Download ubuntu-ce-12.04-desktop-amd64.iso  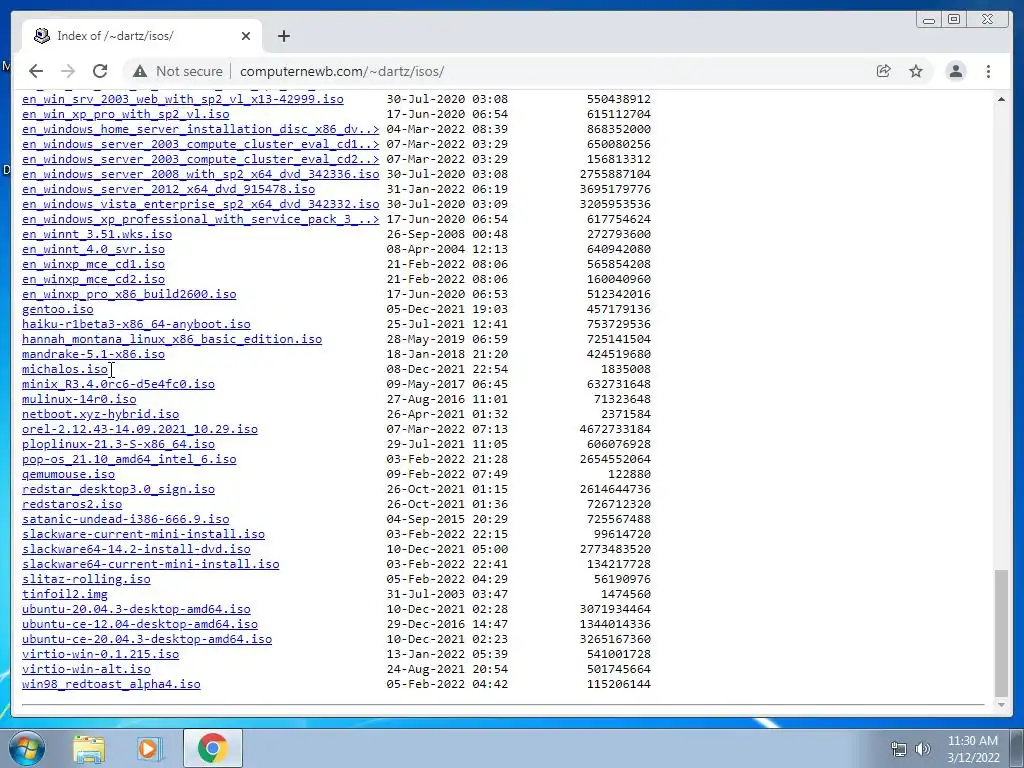coord(140,624)
